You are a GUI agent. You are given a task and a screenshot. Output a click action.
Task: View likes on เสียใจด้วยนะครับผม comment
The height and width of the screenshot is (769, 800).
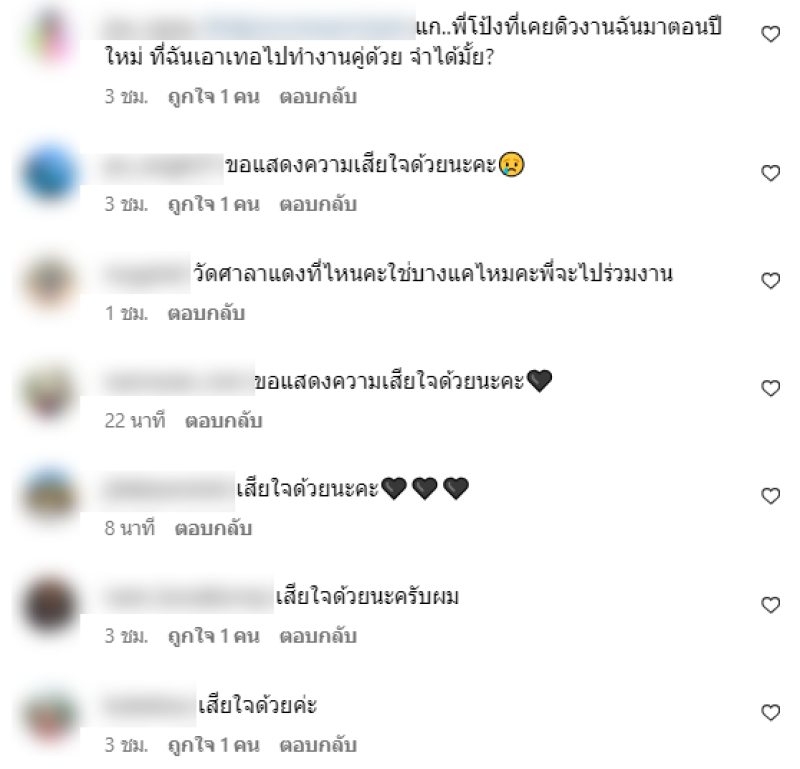click(x=214, y=636)
